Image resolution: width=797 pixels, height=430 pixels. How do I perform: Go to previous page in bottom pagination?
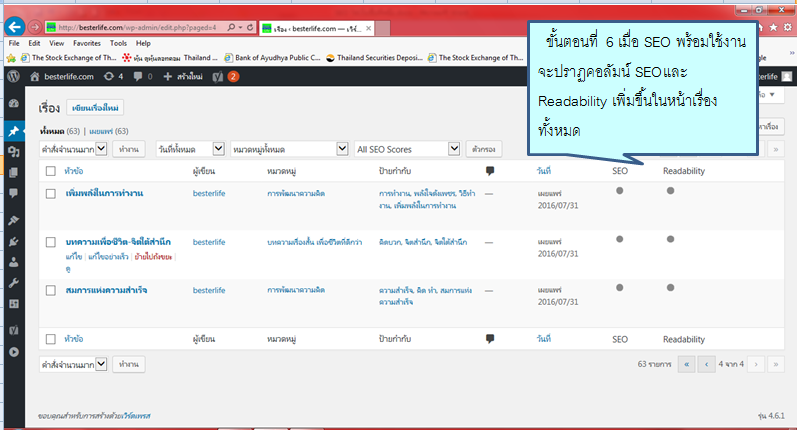pos(707,364)
